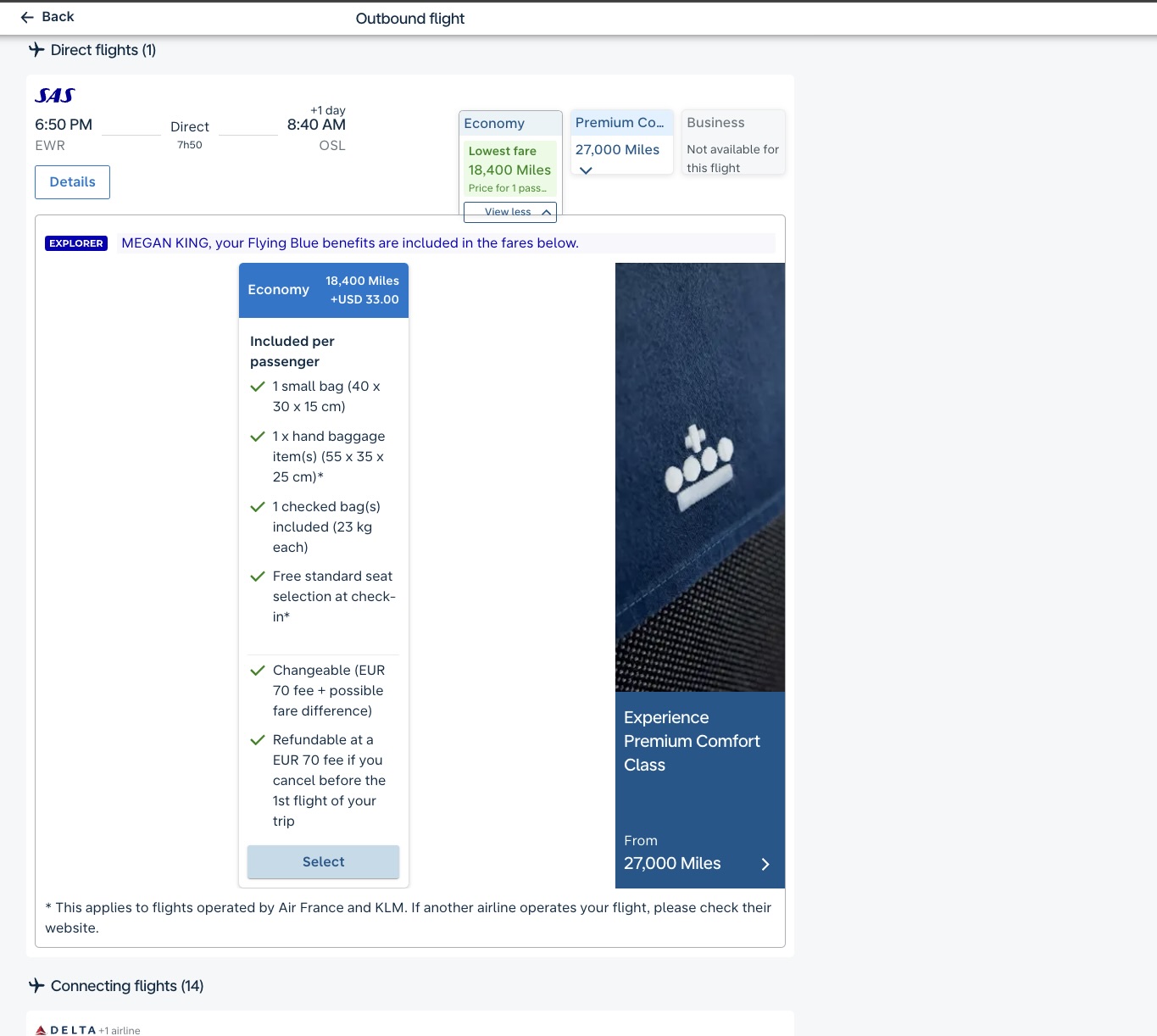Open flight Details
The image size is (1157, 1036).
coord(72,182)
